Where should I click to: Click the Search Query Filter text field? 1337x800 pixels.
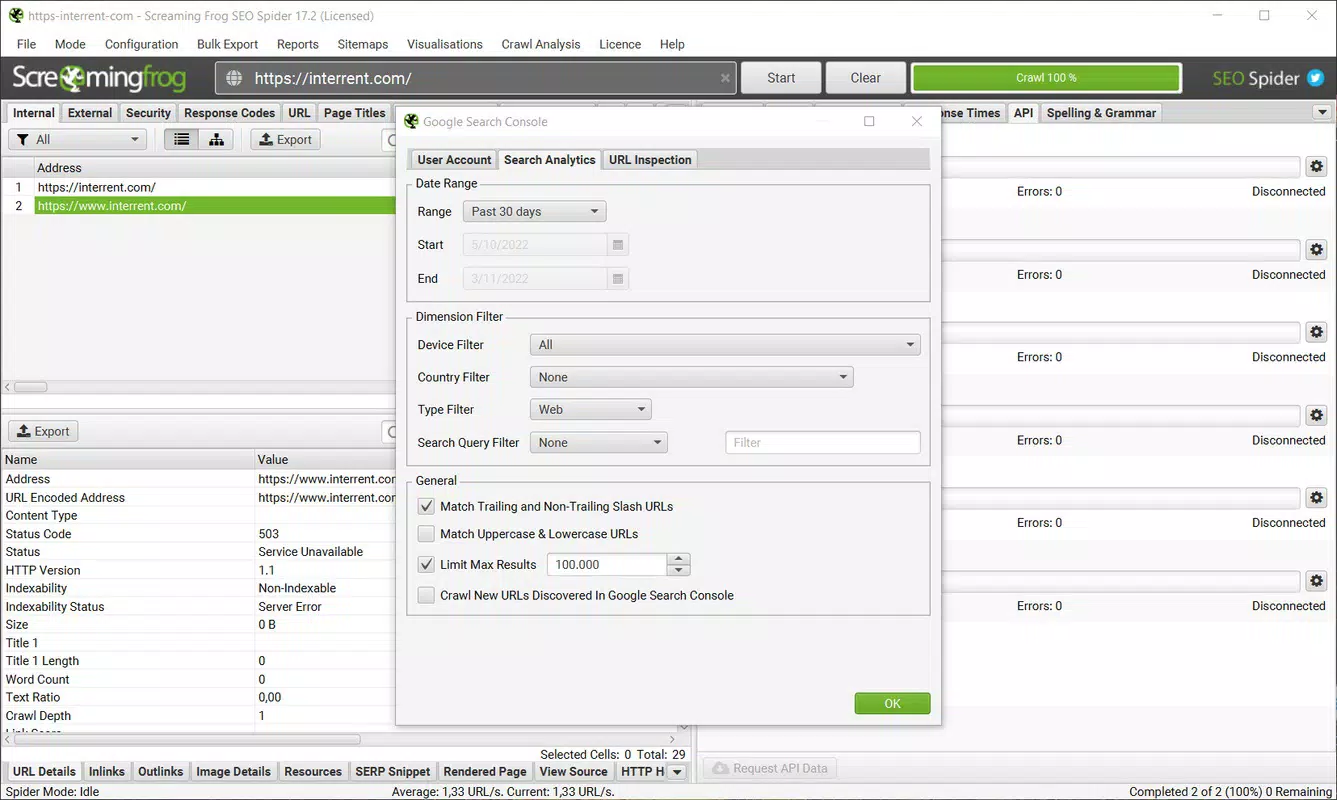coord(823,443)
